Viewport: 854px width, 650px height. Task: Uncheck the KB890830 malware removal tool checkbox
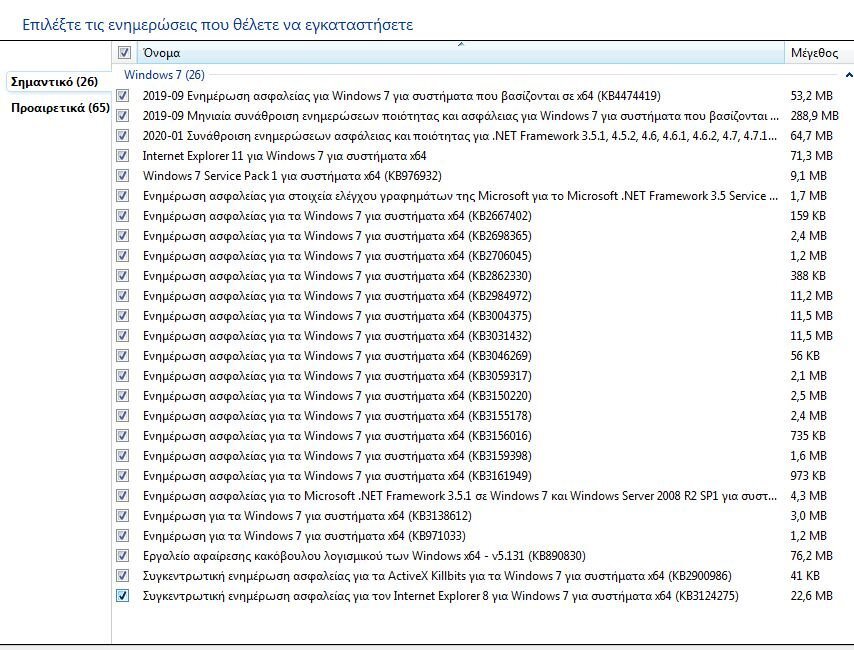click(123, 556)
